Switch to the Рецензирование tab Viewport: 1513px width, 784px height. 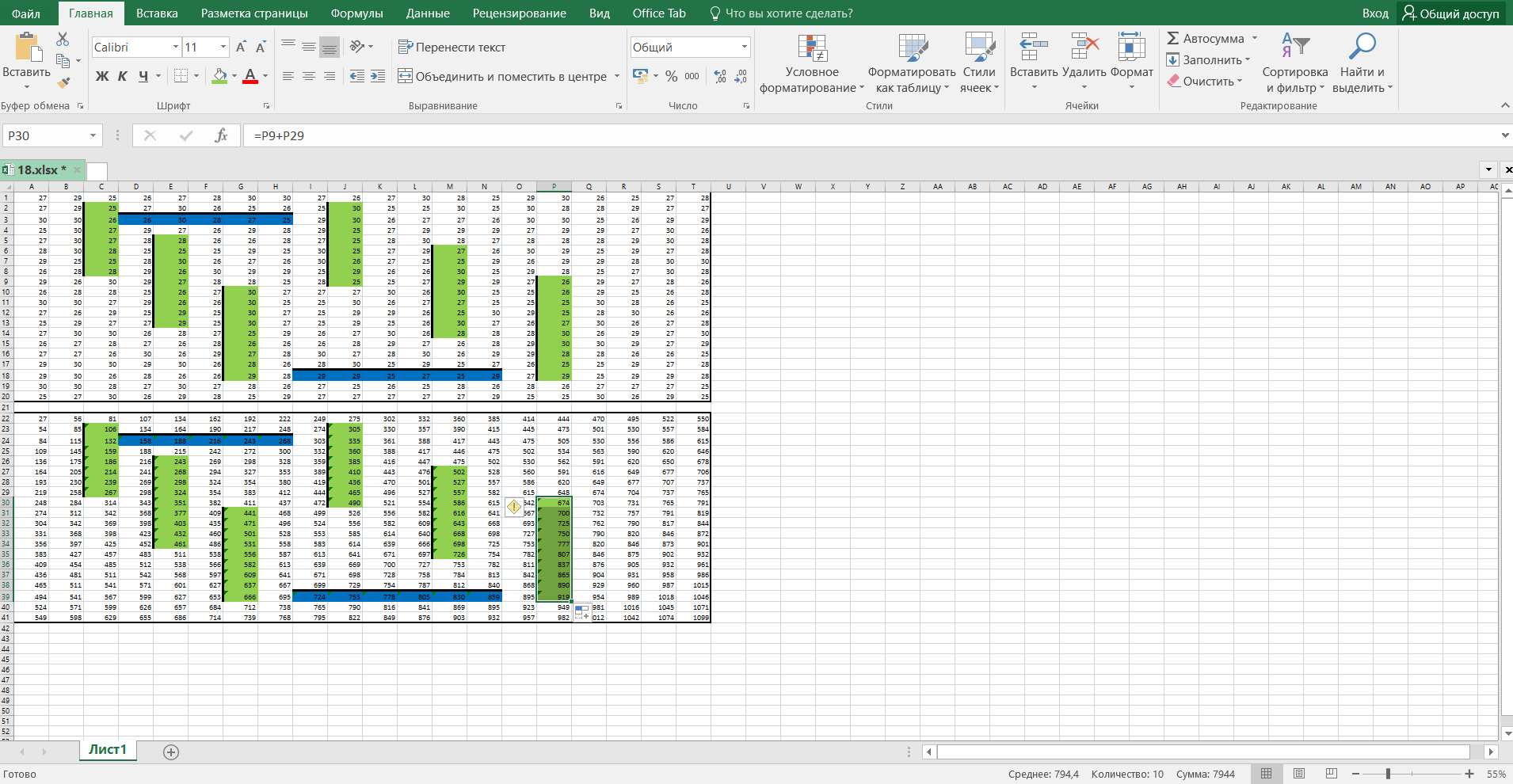coord(520,13)
